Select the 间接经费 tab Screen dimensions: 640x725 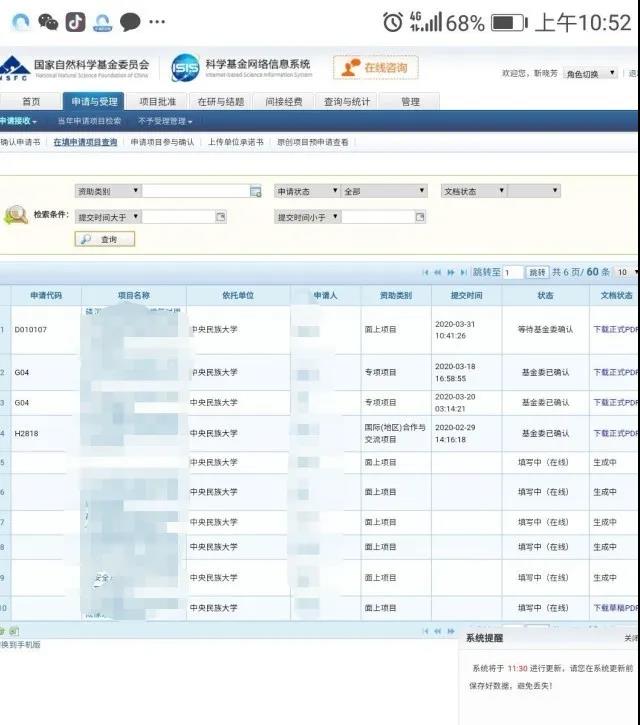coord(283,101)
